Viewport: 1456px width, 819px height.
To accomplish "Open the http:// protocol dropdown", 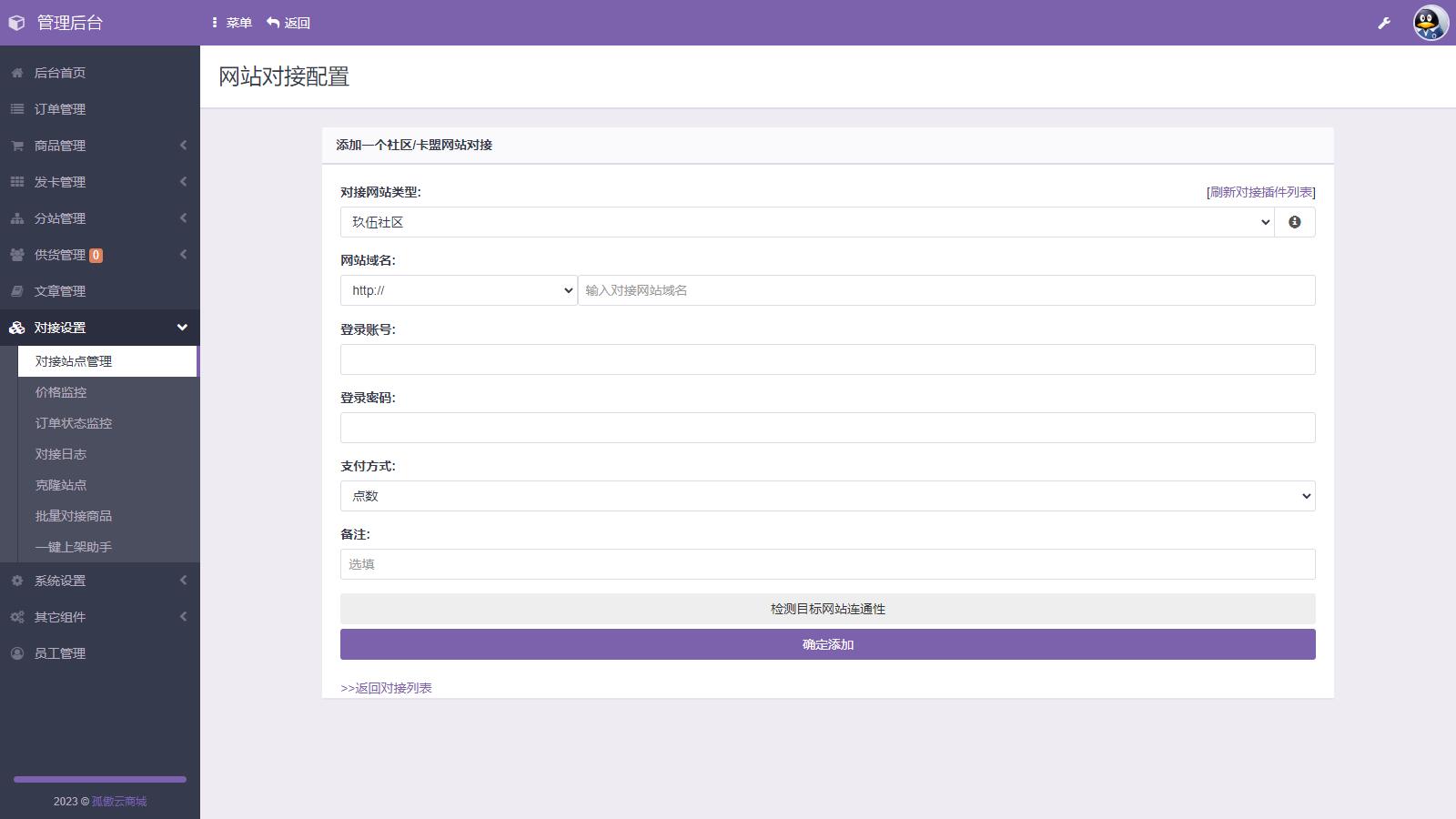I will click(x=459, y=290).
